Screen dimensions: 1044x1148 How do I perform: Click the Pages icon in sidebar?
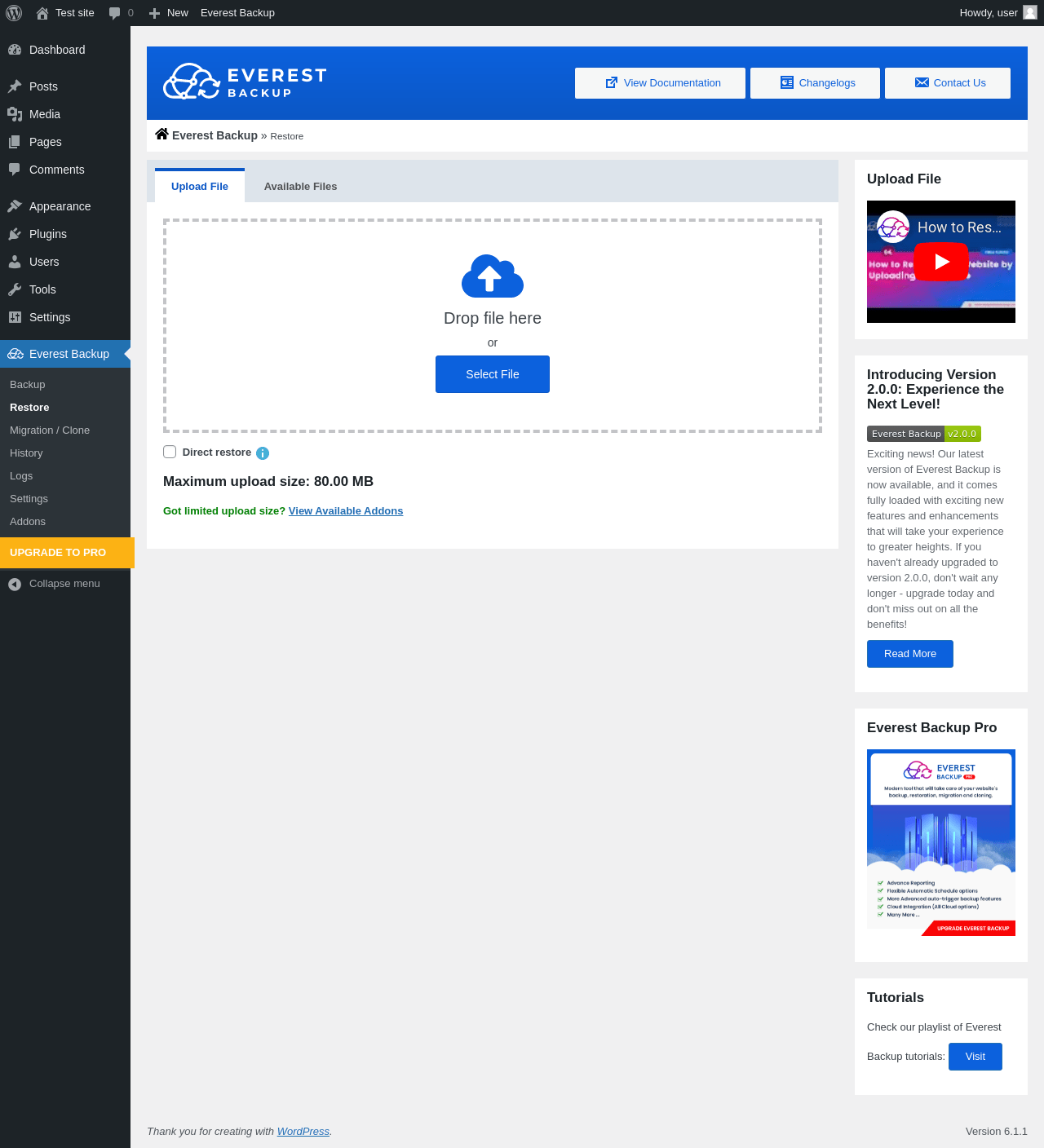pos(15,142)
